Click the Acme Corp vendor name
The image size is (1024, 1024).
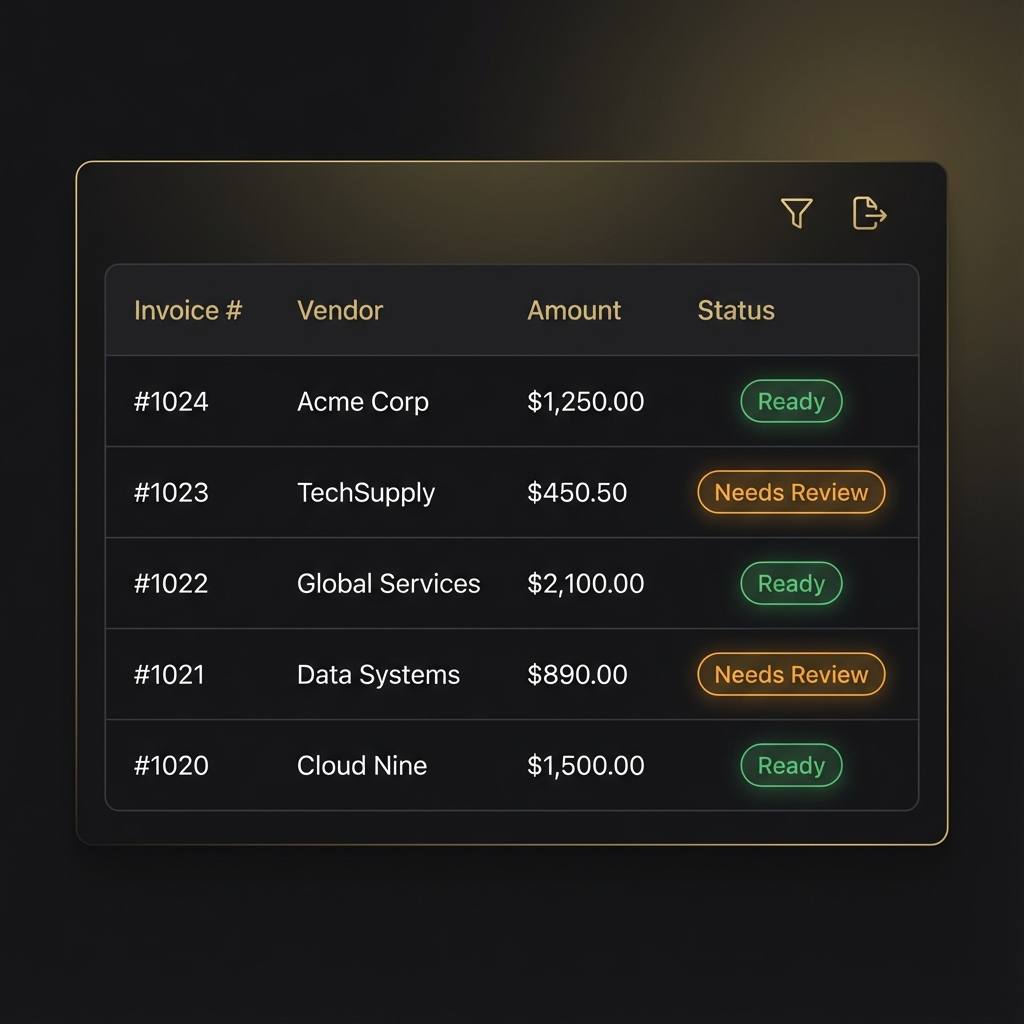pos(363,402)
